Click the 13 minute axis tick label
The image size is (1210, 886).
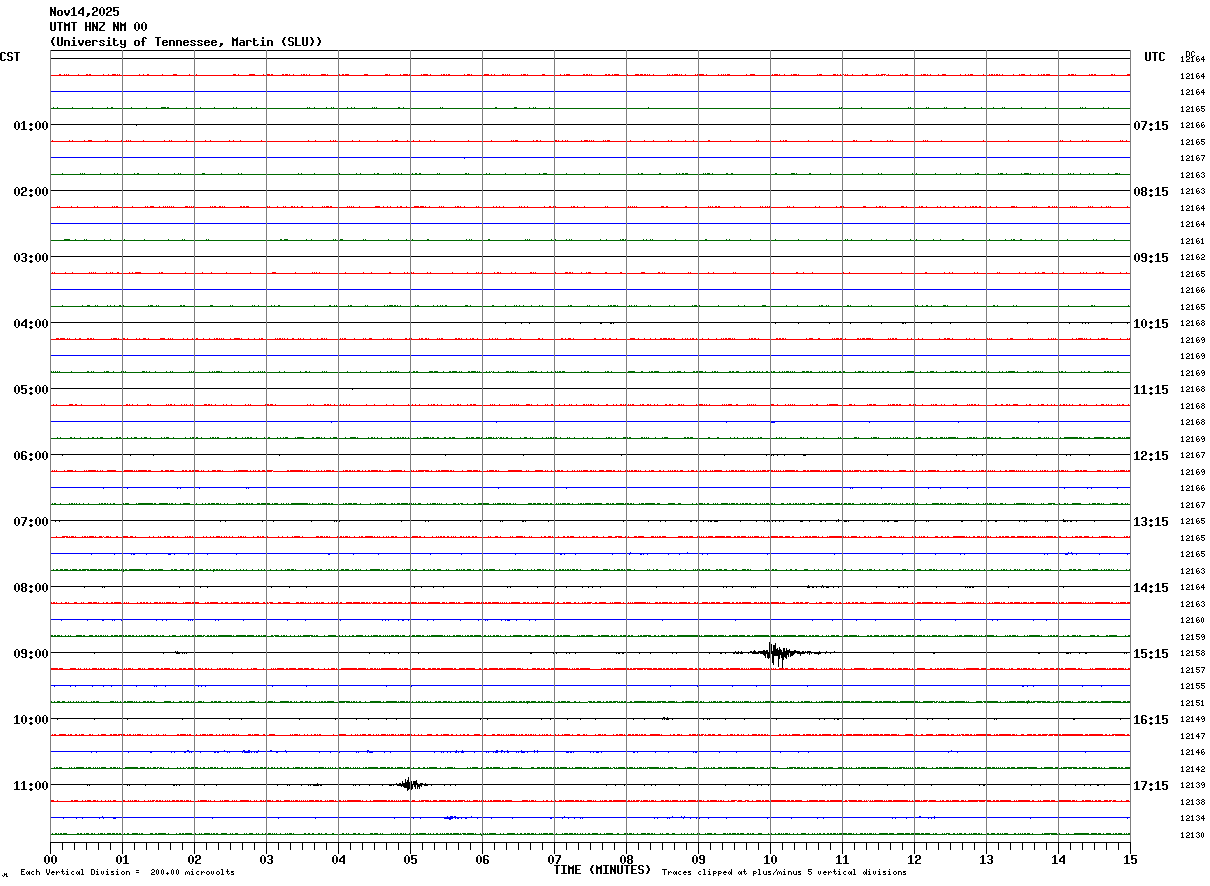[987, 859]
